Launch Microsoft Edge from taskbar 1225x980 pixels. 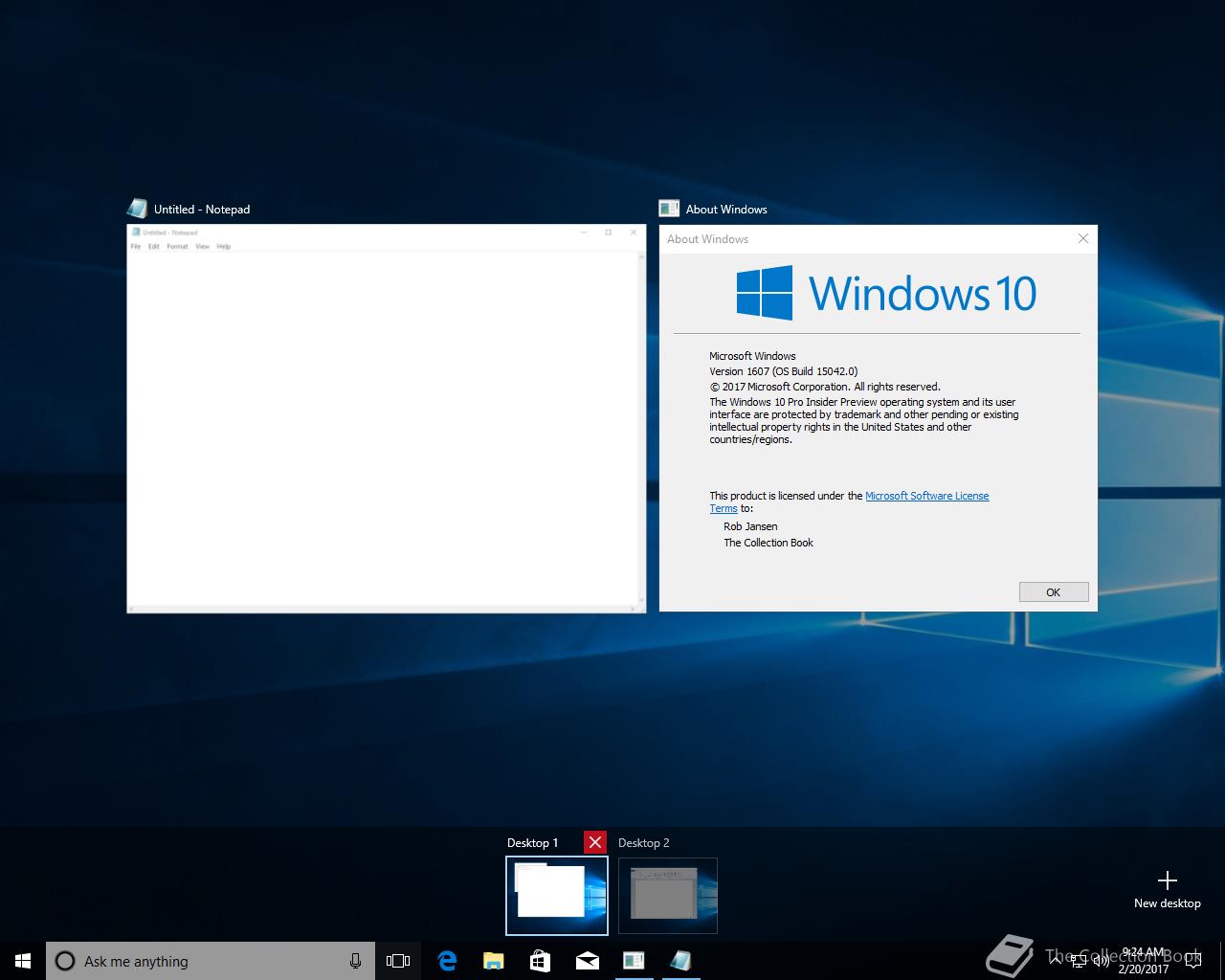pos(446,961)
